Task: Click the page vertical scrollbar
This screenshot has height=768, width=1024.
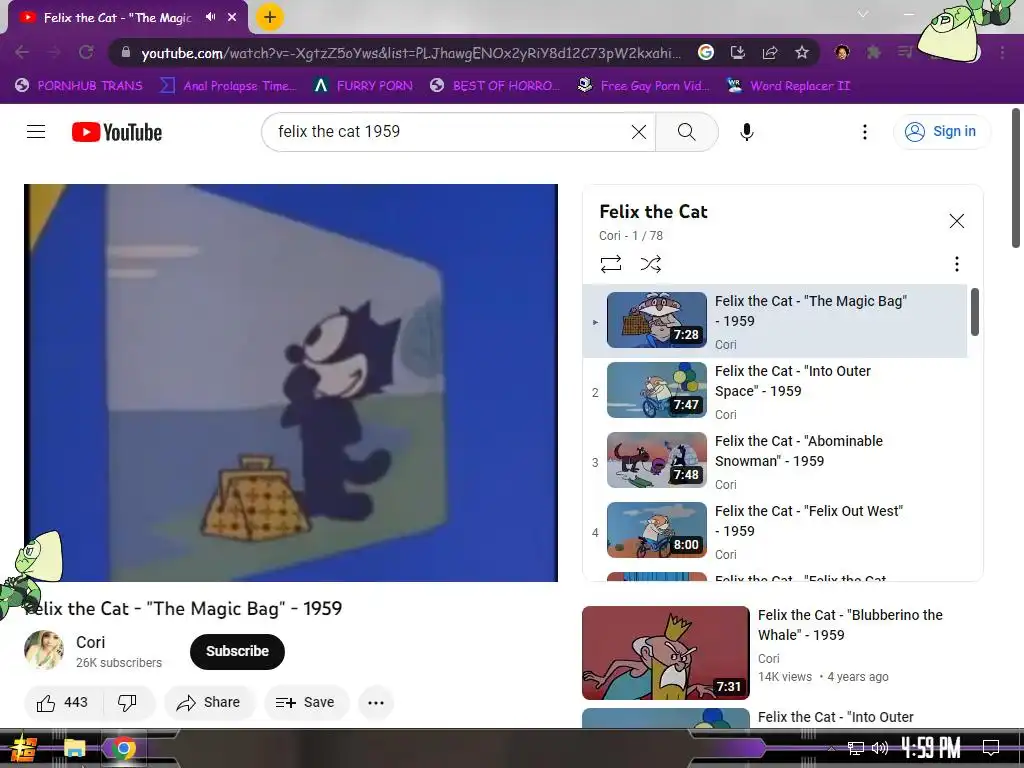Action: (1016, 178)
